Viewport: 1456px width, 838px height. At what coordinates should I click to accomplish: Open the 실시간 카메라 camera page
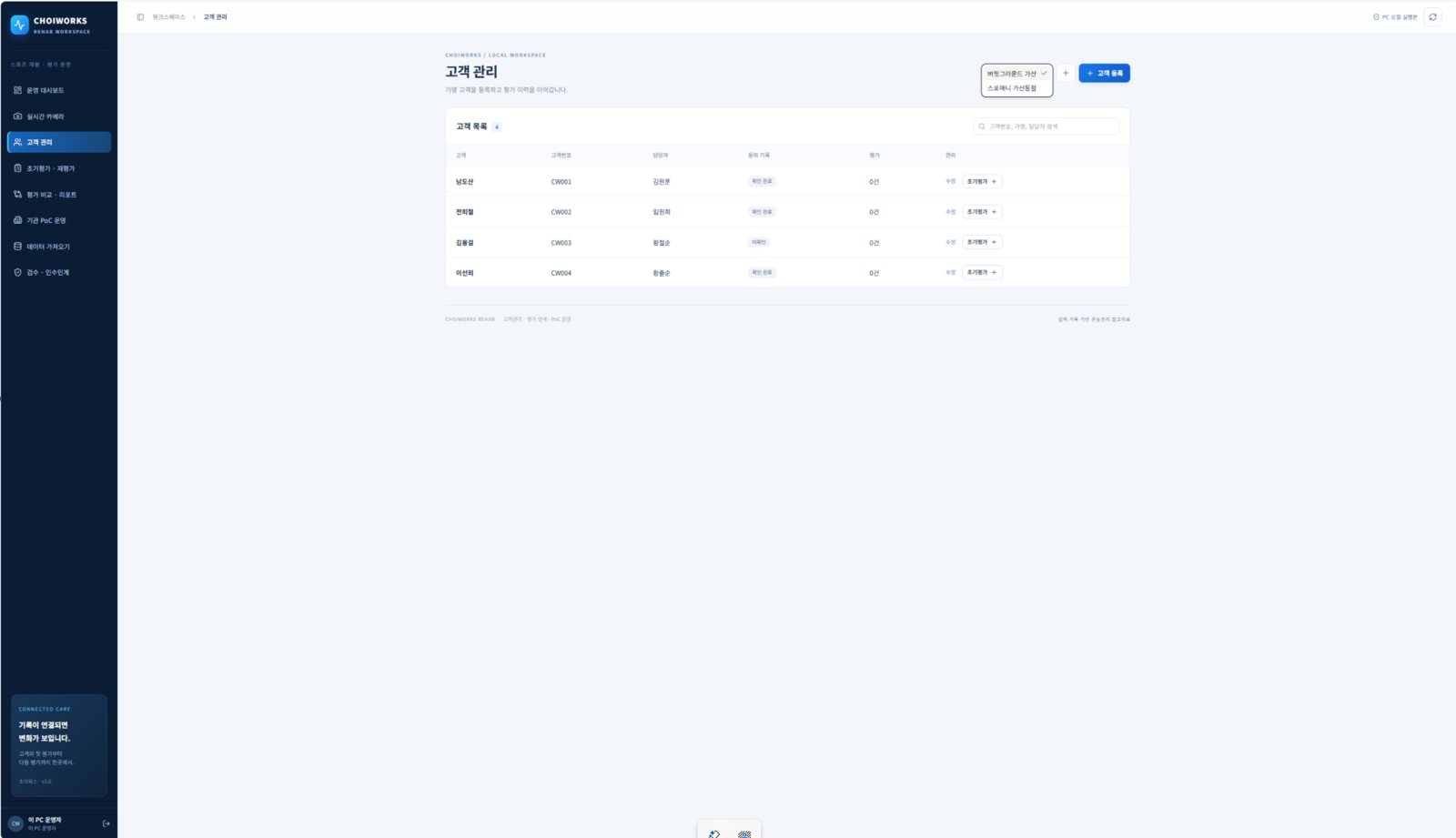[59, 116]
